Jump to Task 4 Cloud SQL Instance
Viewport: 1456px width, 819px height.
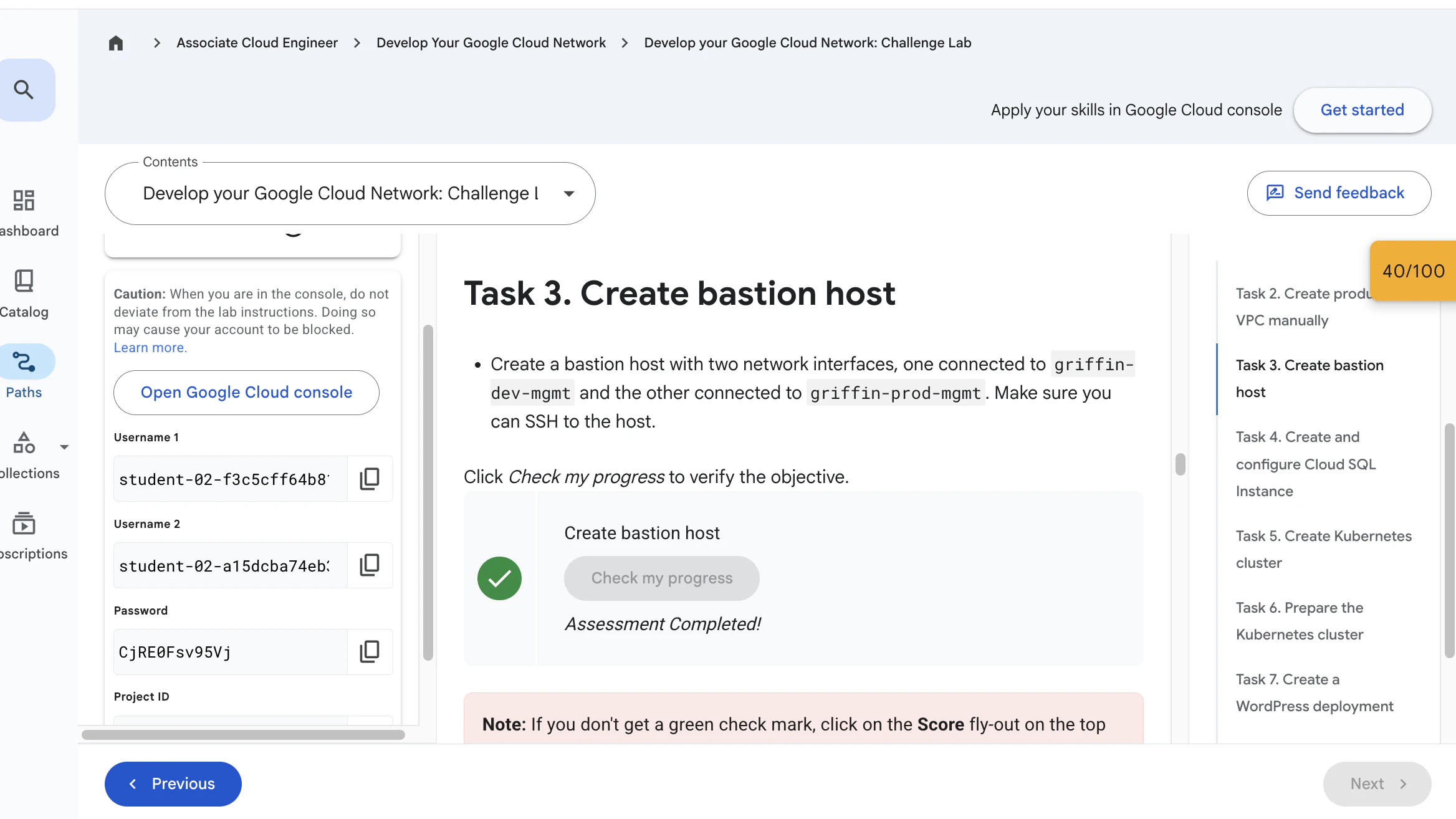tap(1306, 464)
